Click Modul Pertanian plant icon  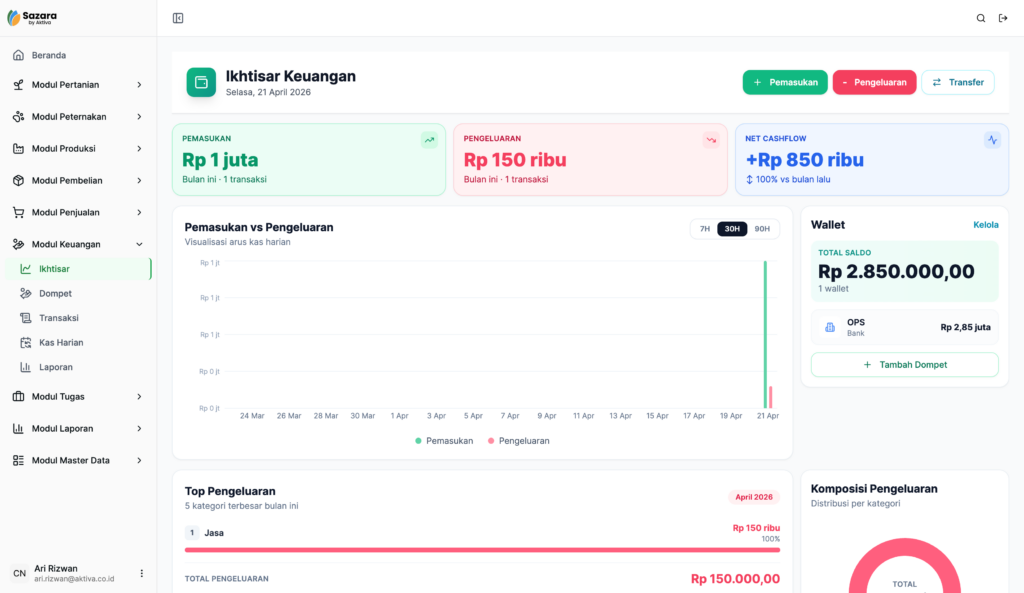18,85
